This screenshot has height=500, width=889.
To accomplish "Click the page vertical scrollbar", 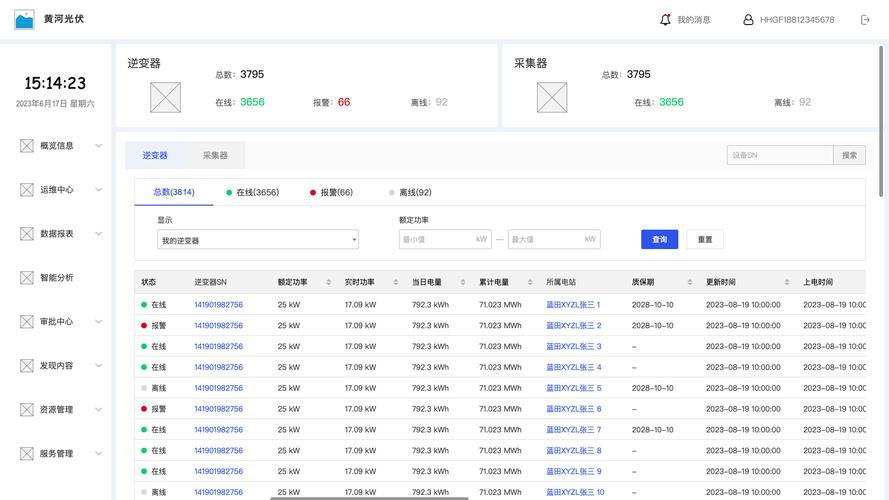I will (880, 121).
